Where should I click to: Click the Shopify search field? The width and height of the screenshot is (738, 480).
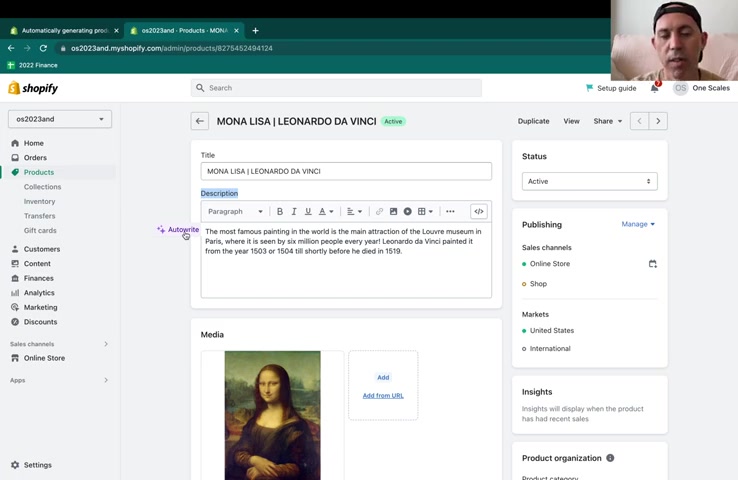tap(336, 88)
